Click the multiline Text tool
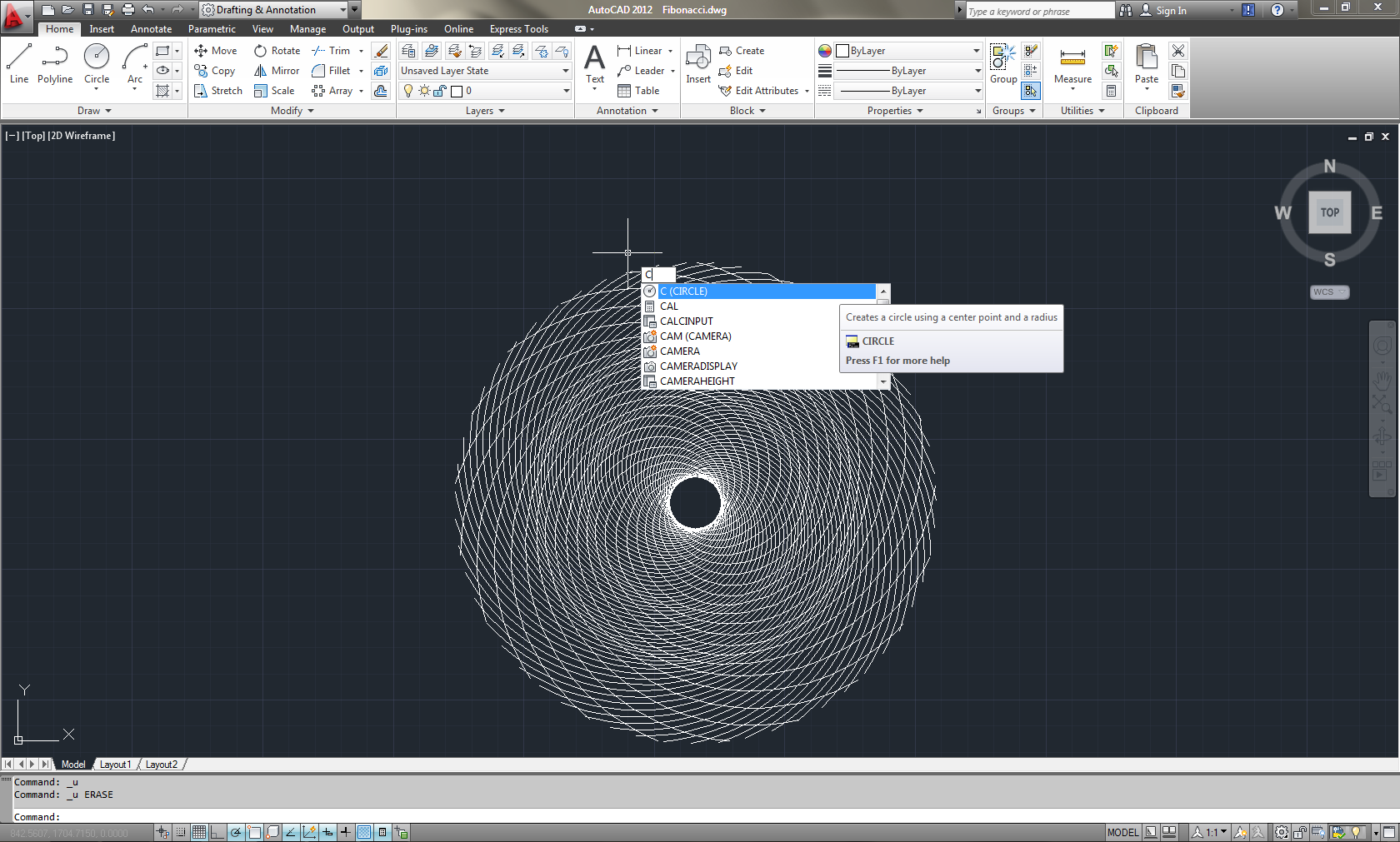The width and height of the screenshot is (1400, 842). pos(595,65)
